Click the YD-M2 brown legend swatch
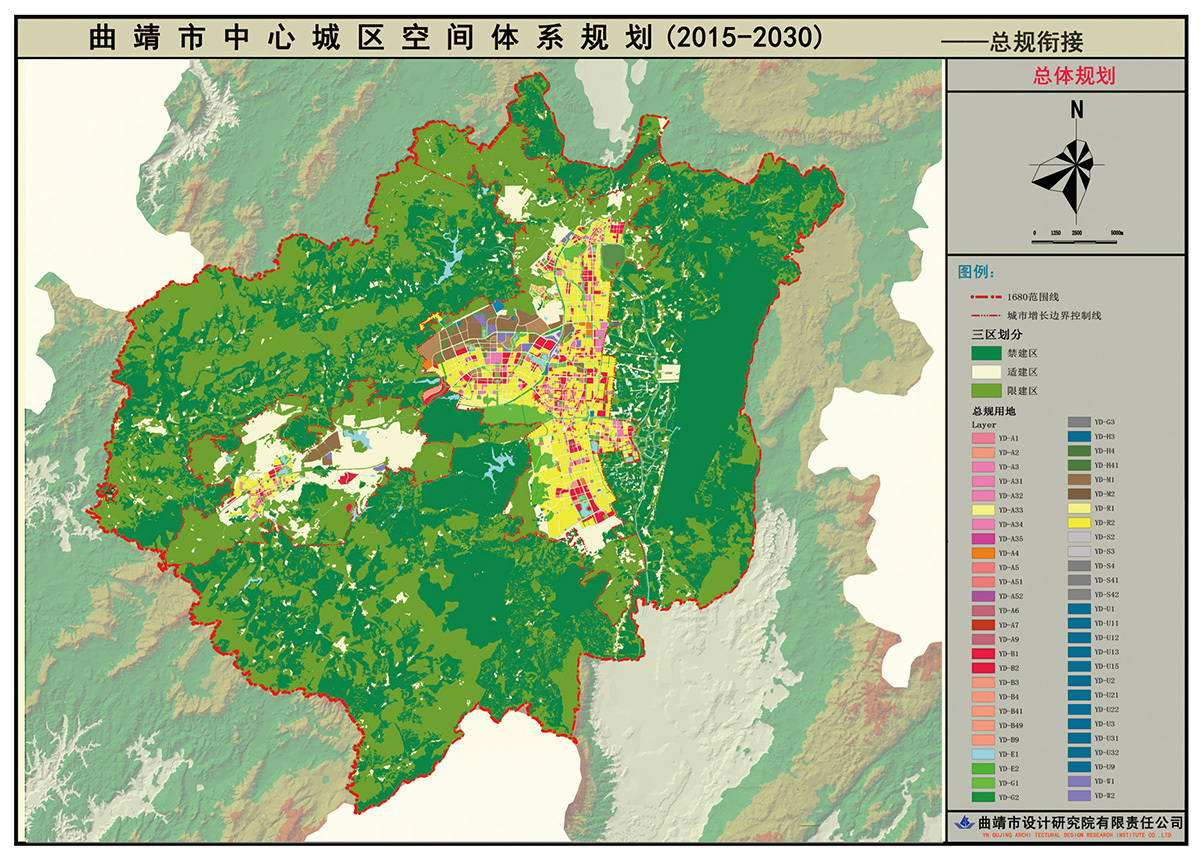This screenshot has height=857, width=1200. coord(1079,494)
